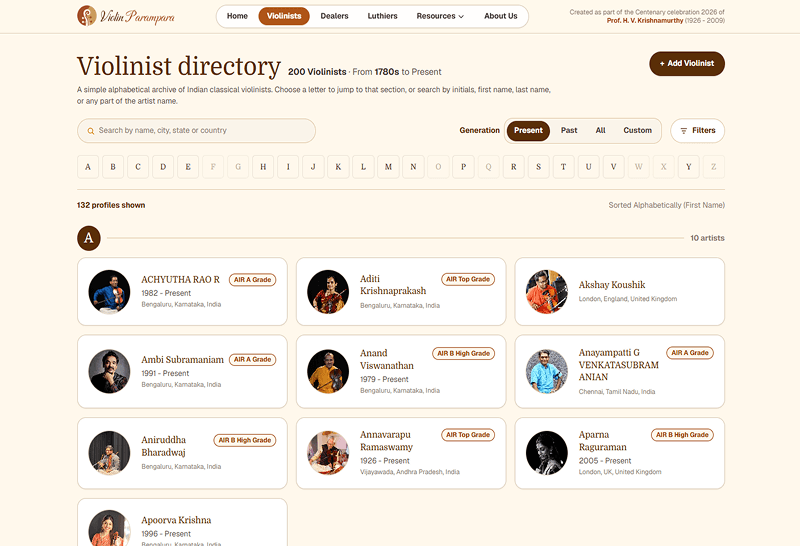Viewport: 800px width, 546px height.
Task: Open Anayampatti G Venkatasubramanian photo
Action: 547,371
